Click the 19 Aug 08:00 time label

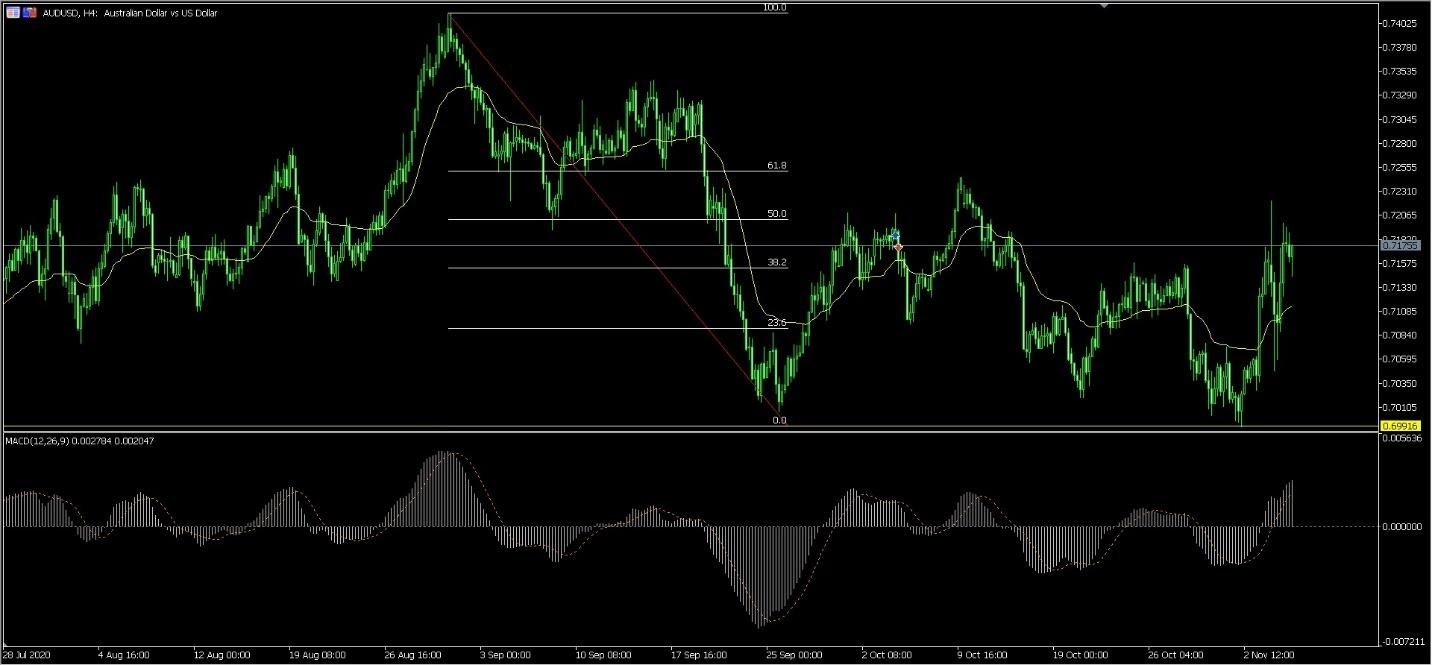[x=317, y=656]
